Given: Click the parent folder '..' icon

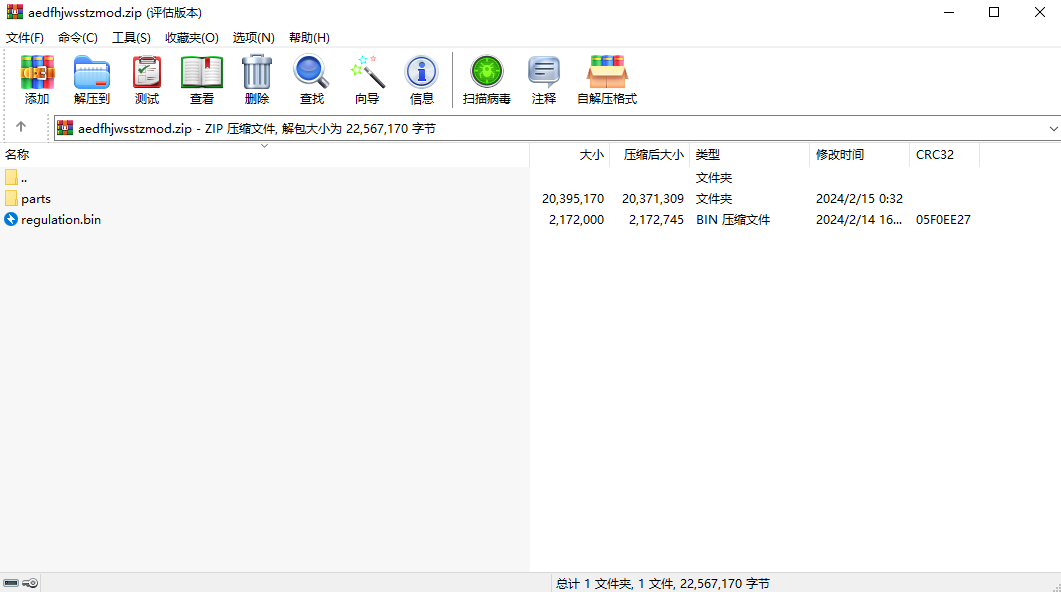Looking at the screenshot, I should click(11, 177).
